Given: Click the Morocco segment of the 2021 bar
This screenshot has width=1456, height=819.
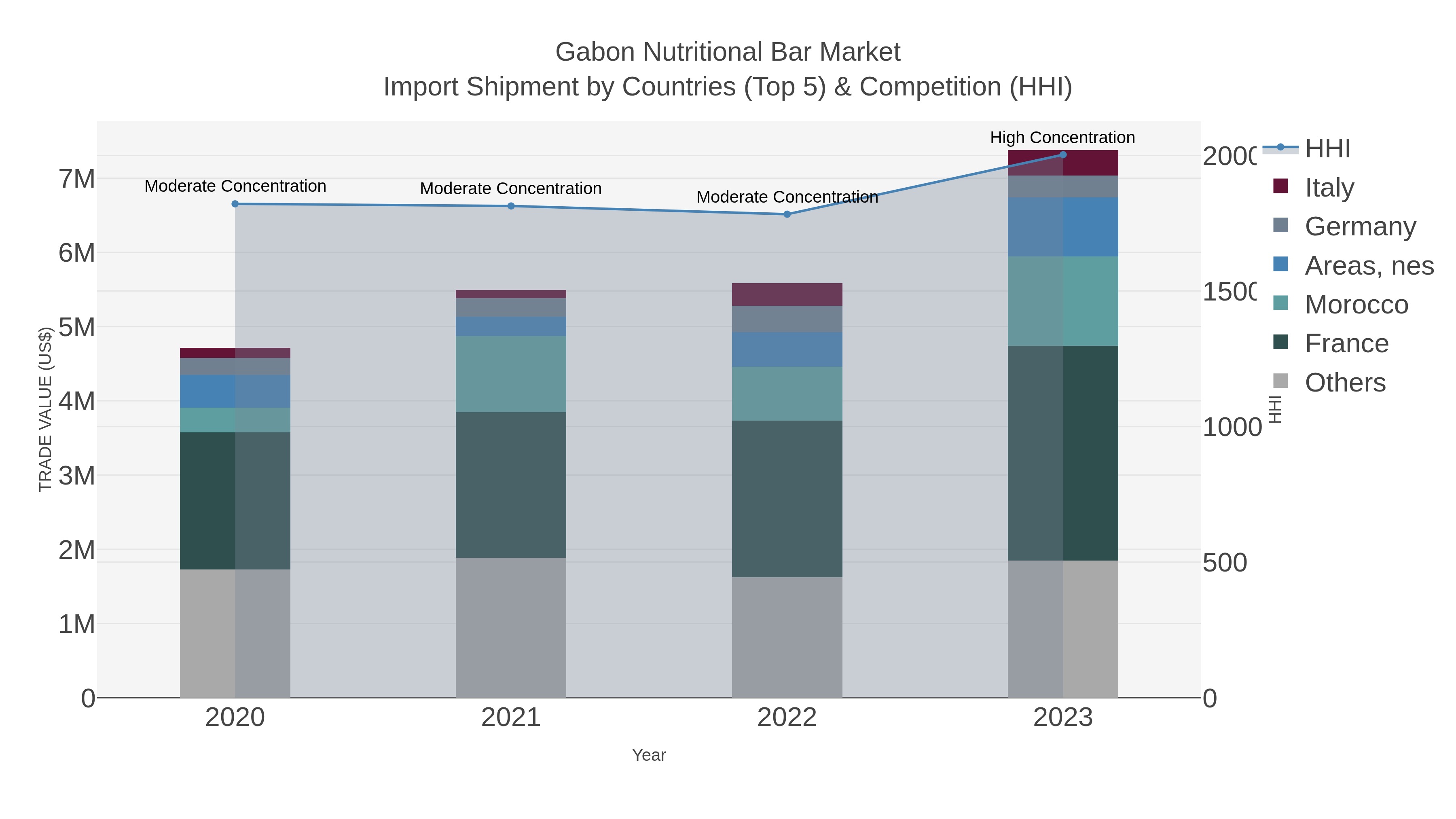Looking at the screenshot, I should [511, 374].
